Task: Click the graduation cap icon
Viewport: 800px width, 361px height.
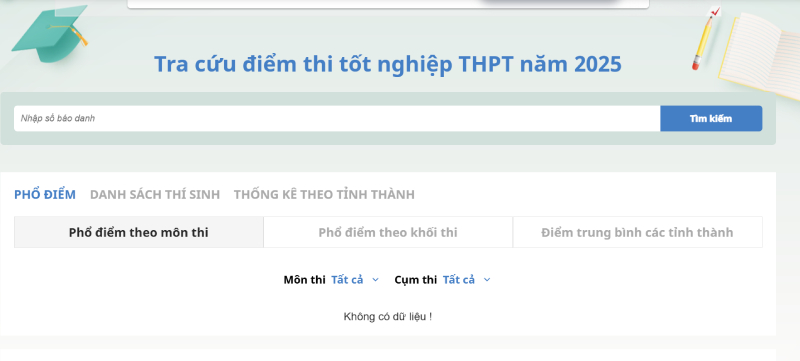Action: click(49, 34)
